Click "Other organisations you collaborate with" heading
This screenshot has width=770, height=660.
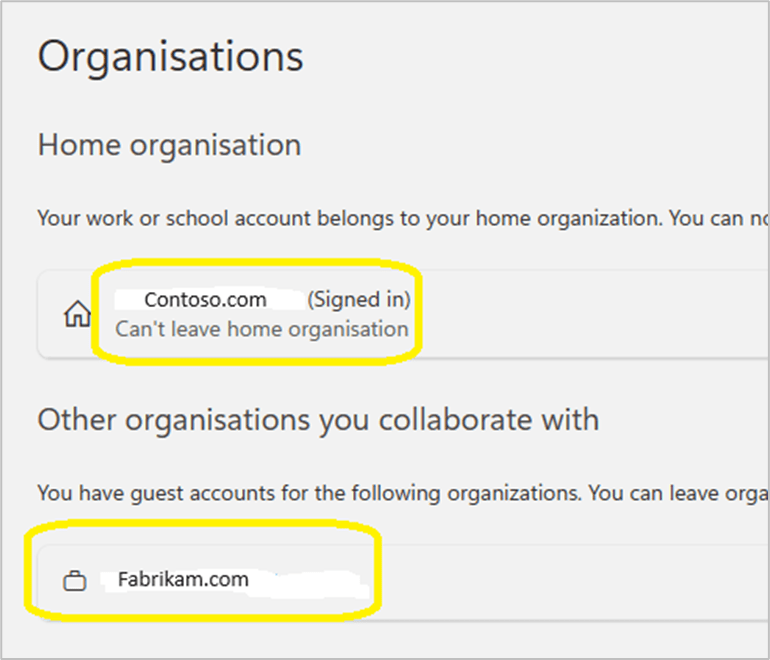pyautogui.click(x=318, y=419)
